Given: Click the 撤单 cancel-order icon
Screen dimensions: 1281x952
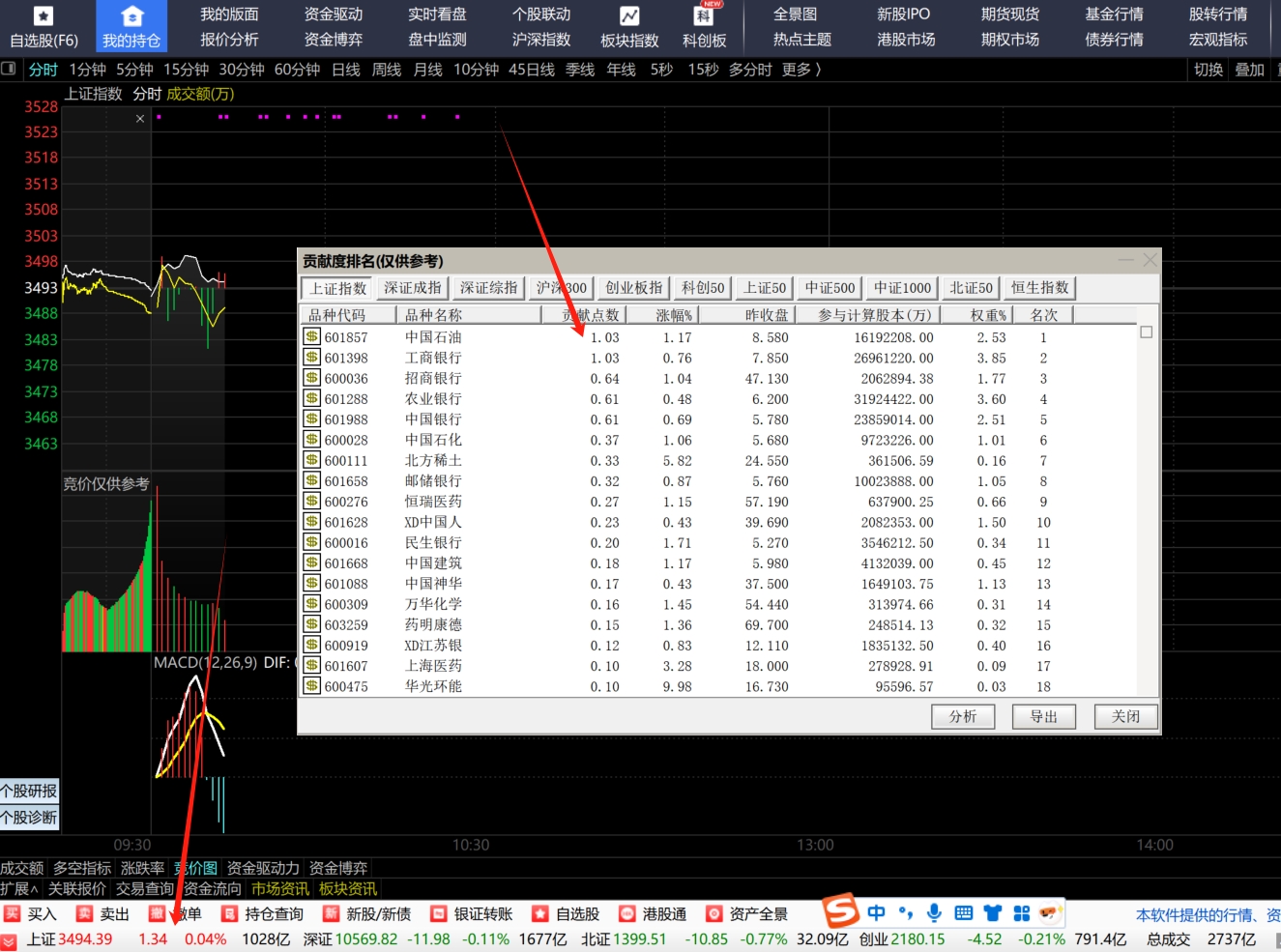Looking at the screenshot, I should [157, 913].
